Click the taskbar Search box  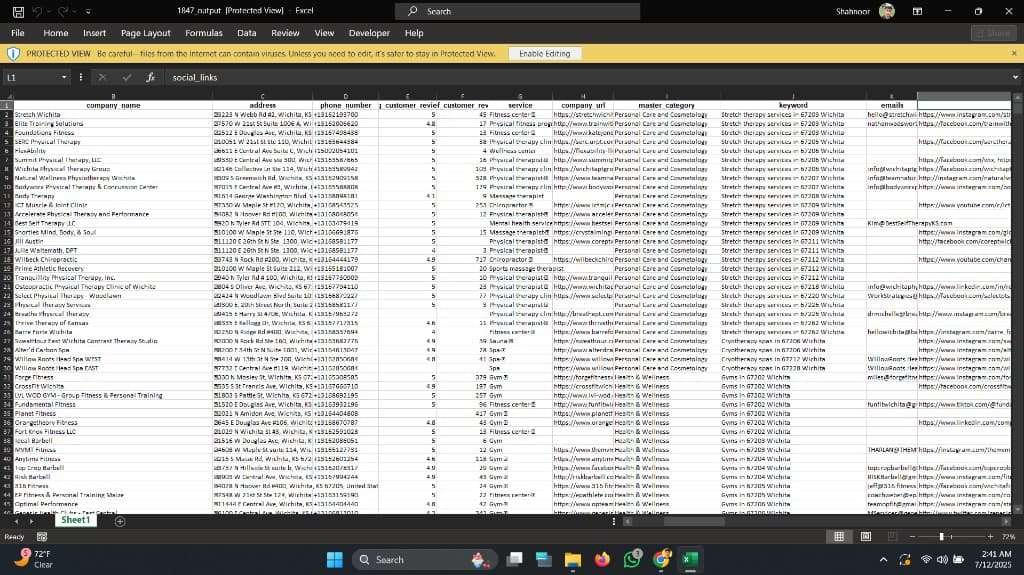(x=425, y=559)
